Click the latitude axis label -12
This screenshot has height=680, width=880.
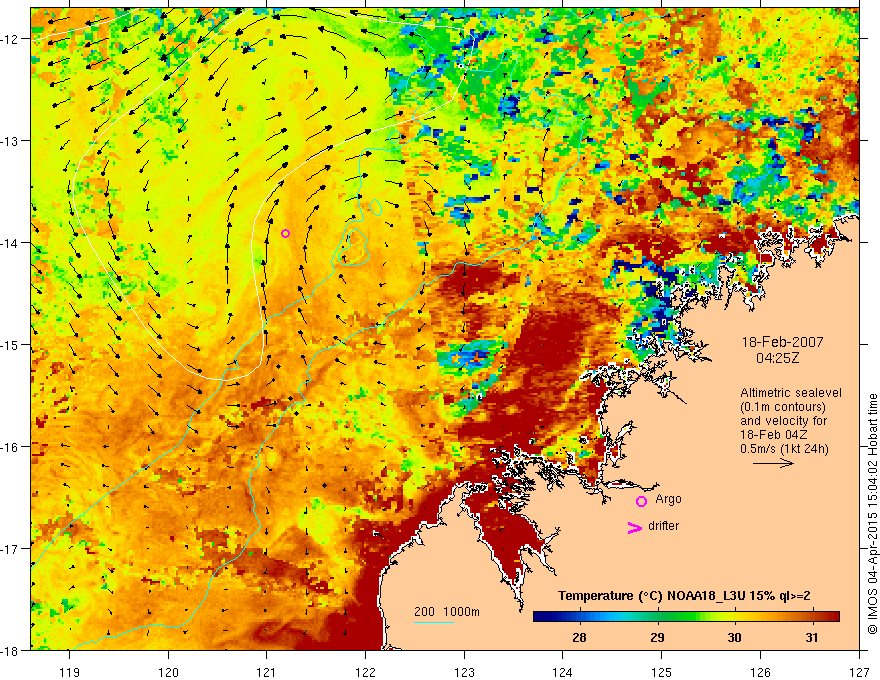[10, 39]
